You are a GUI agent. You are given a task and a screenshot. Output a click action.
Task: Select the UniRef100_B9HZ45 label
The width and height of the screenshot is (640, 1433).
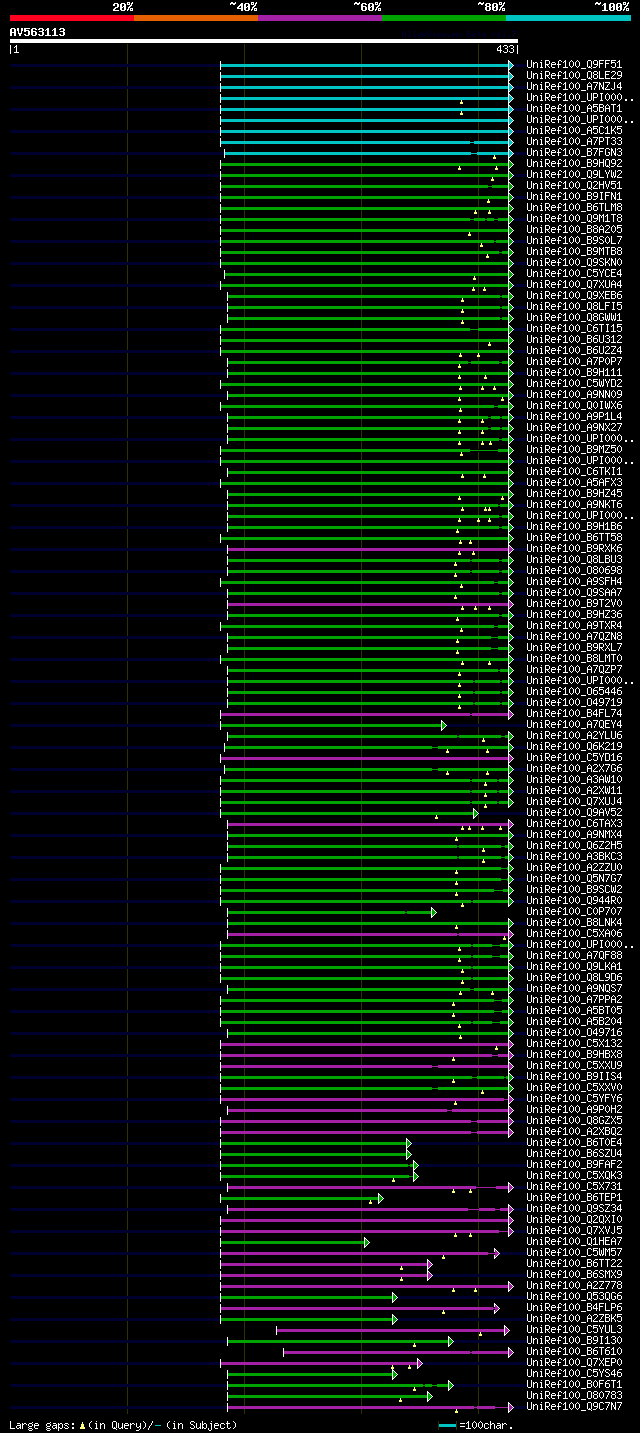click(x=574, y=493)
